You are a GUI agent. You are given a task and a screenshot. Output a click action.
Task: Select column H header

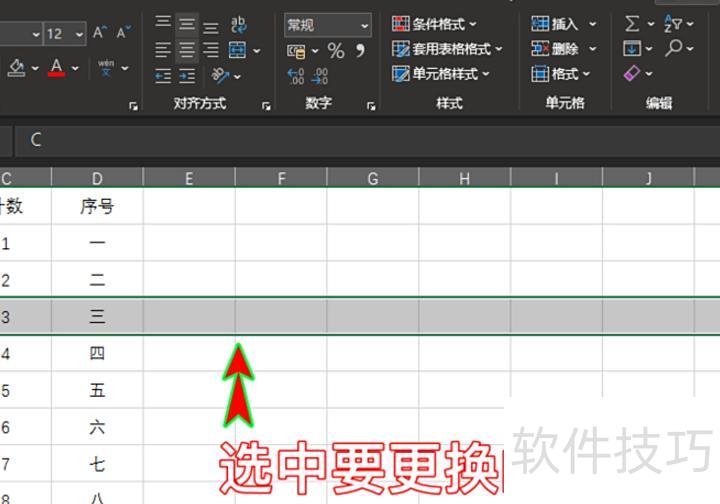465,178
